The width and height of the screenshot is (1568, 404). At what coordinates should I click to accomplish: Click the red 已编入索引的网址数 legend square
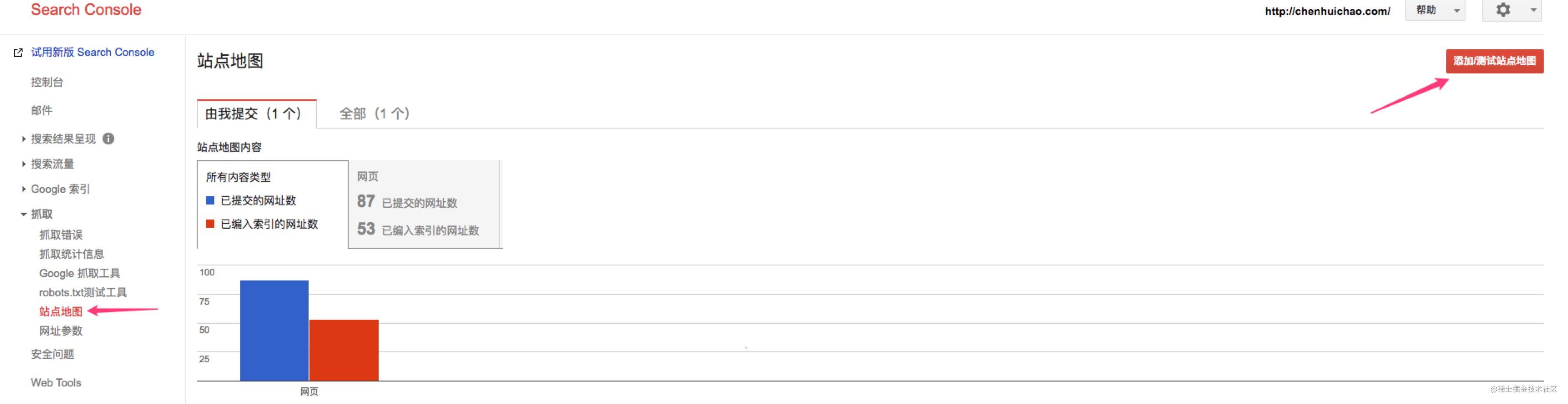point(210,224)
